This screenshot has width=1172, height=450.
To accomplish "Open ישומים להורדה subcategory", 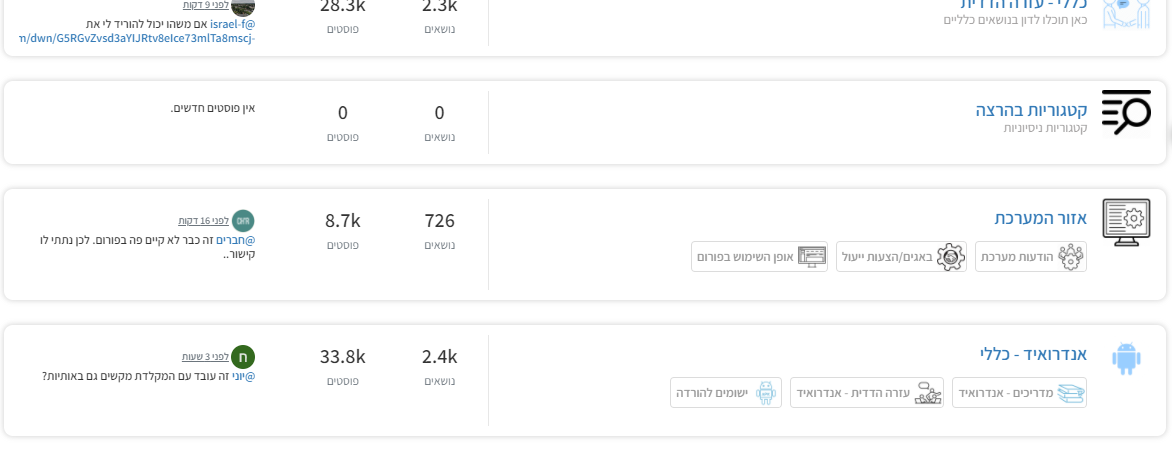I will pos(726,392).
